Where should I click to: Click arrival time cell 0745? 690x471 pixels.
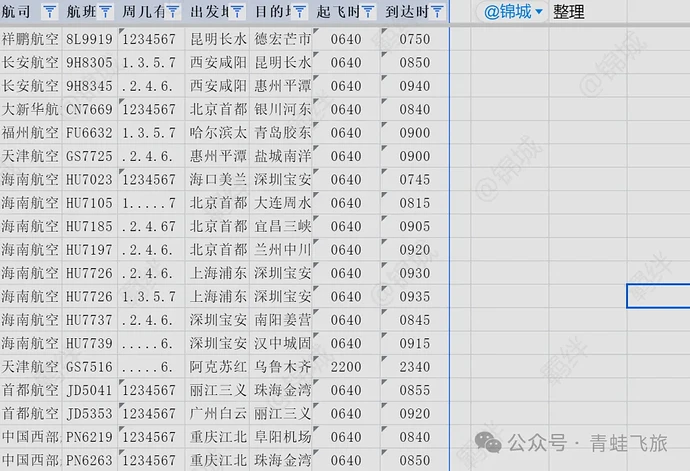coord(415,180)
